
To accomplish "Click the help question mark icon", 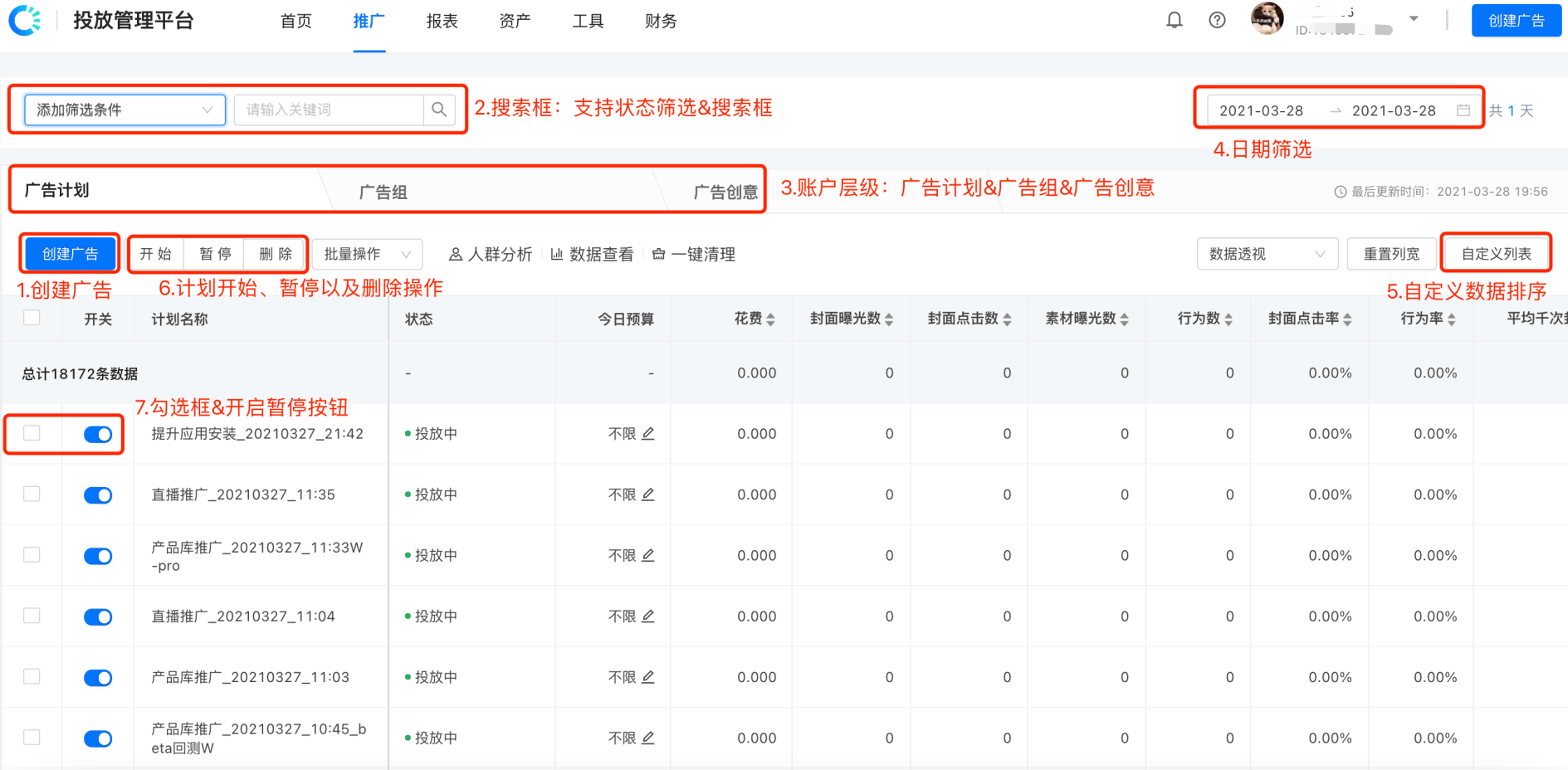I will tap(1217, 20).
